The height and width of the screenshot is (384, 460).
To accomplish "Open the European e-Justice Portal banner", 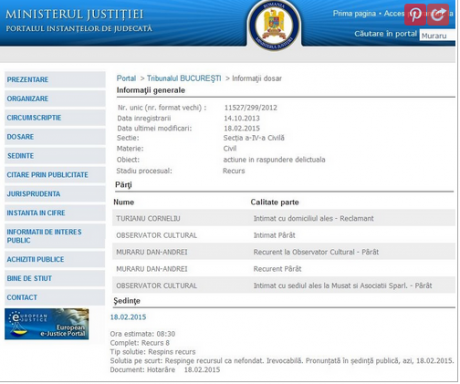I will click(47, 324).
